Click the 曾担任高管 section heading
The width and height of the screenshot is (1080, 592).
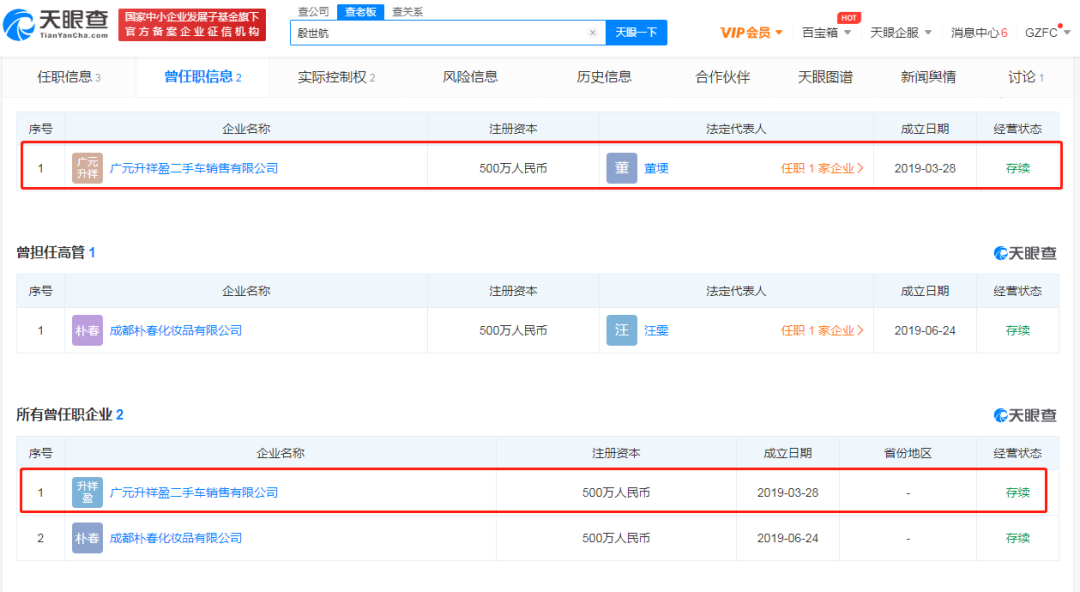[x=56, y=252]
